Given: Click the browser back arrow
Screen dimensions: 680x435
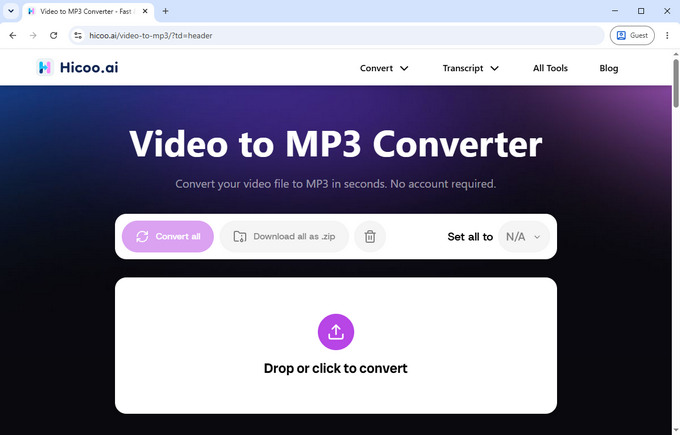Looking at the screenshot, I should click(x=13, y=36).
